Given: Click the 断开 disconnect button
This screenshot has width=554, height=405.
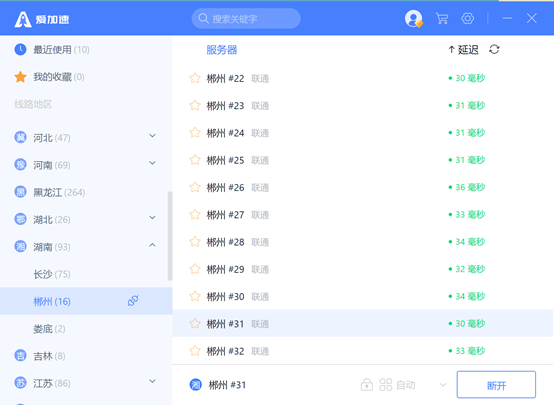Looking at the screenshot, I should pos(496,385).
